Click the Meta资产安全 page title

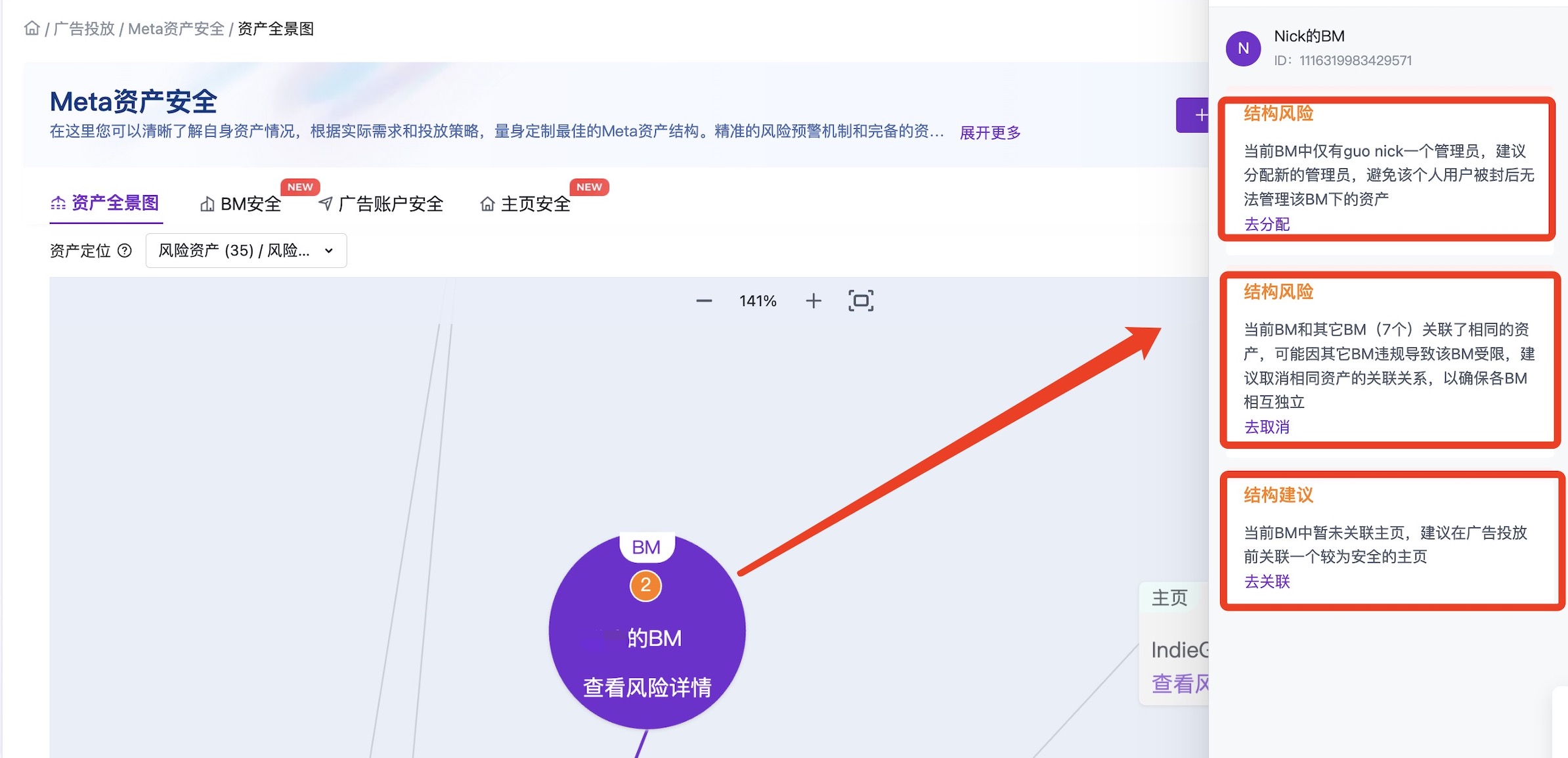(133, 102)
